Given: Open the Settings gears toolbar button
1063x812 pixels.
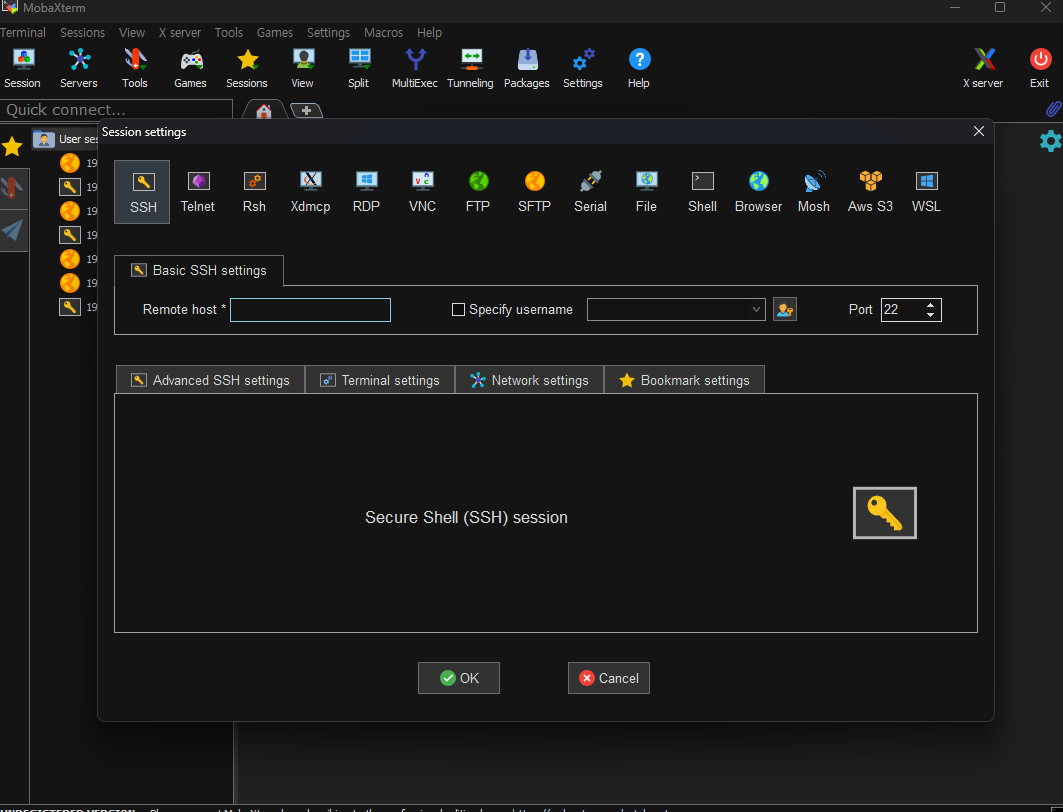Looking at the screenshot, I should click(583, 68).
